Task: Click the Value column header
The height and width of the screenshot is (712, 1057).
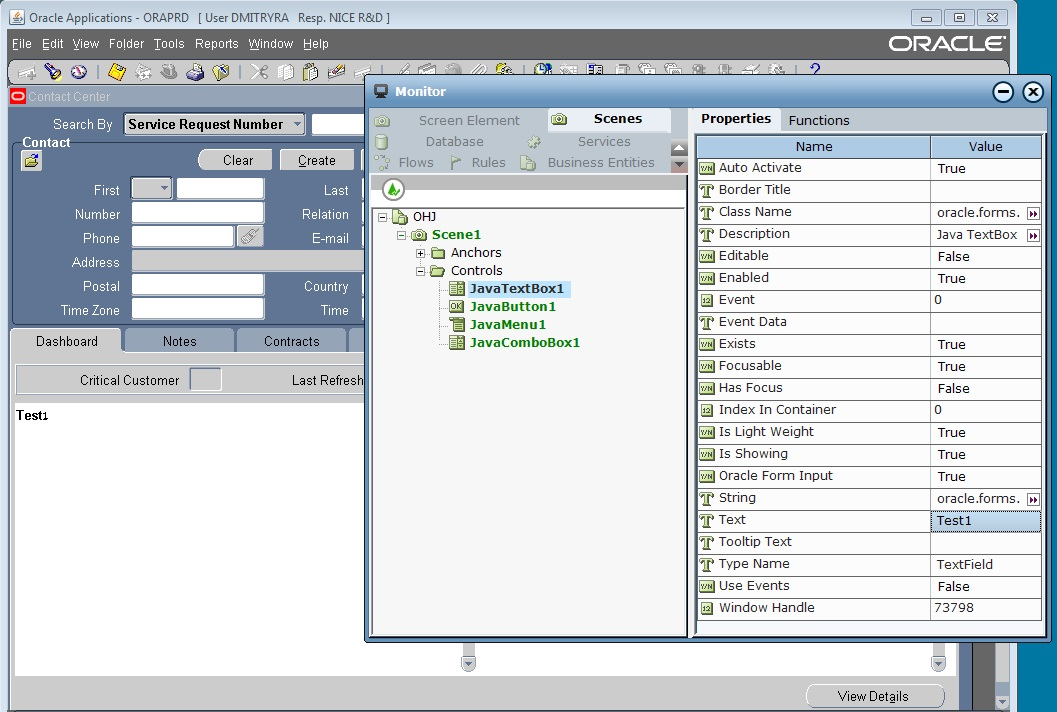Action: coord(986,146)
